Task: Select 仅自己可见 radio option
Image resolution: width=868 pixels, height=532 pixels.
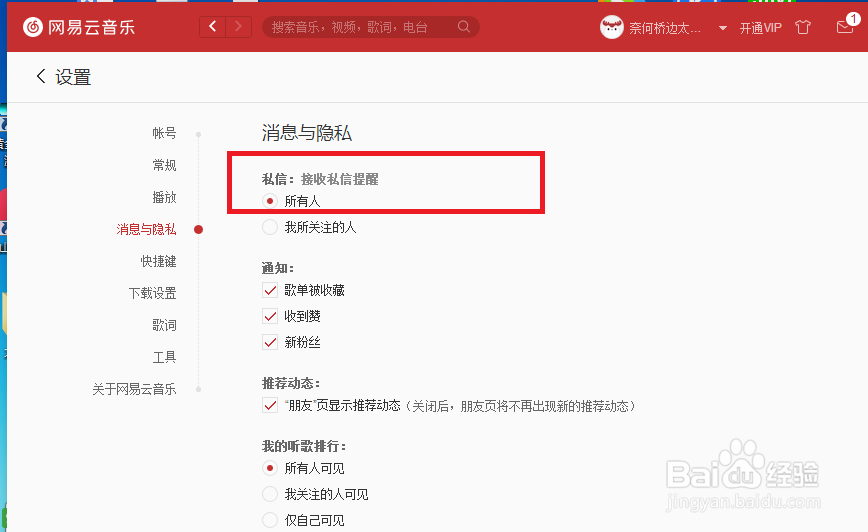Action: (x=270, y=520)
